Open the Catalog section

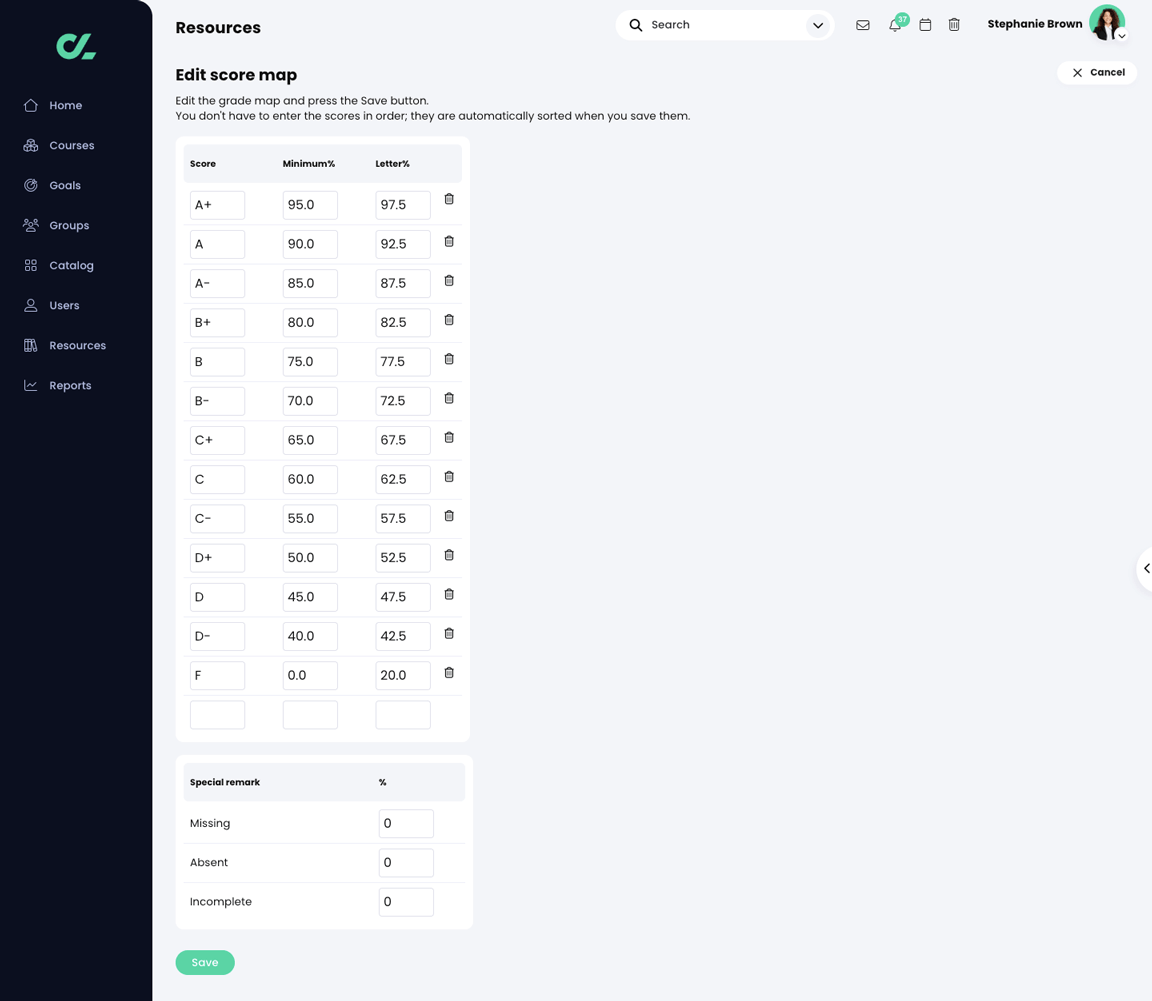59,265
